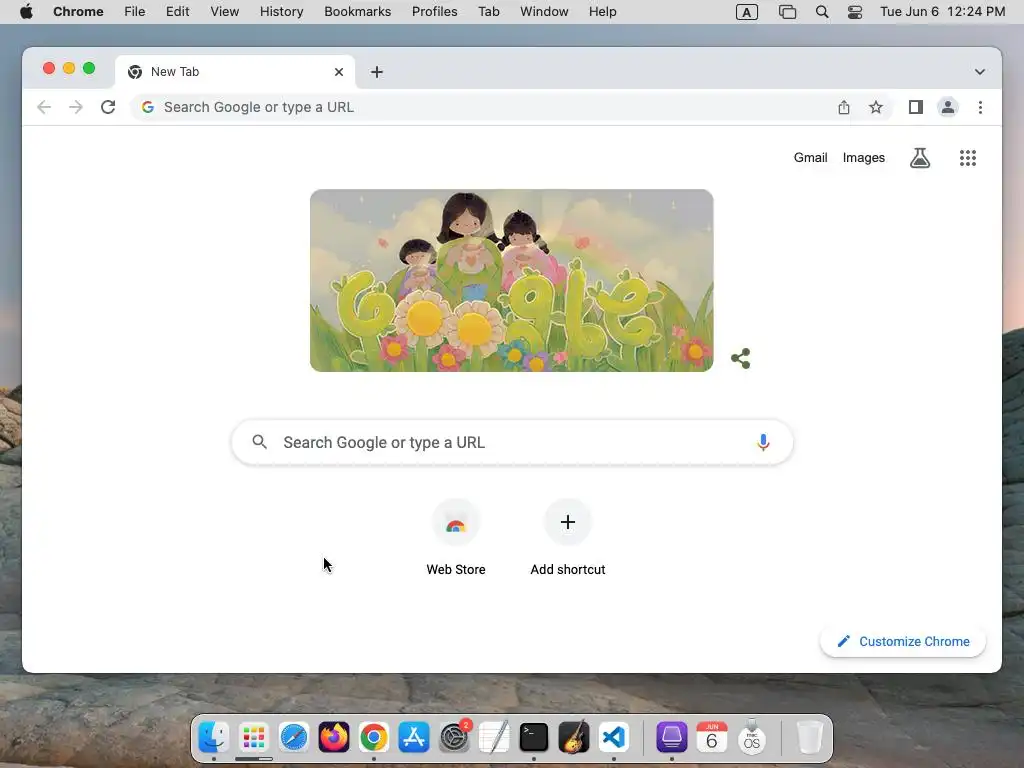Open the profile avatar menu
1024x768 pixels.
[948, 107]
